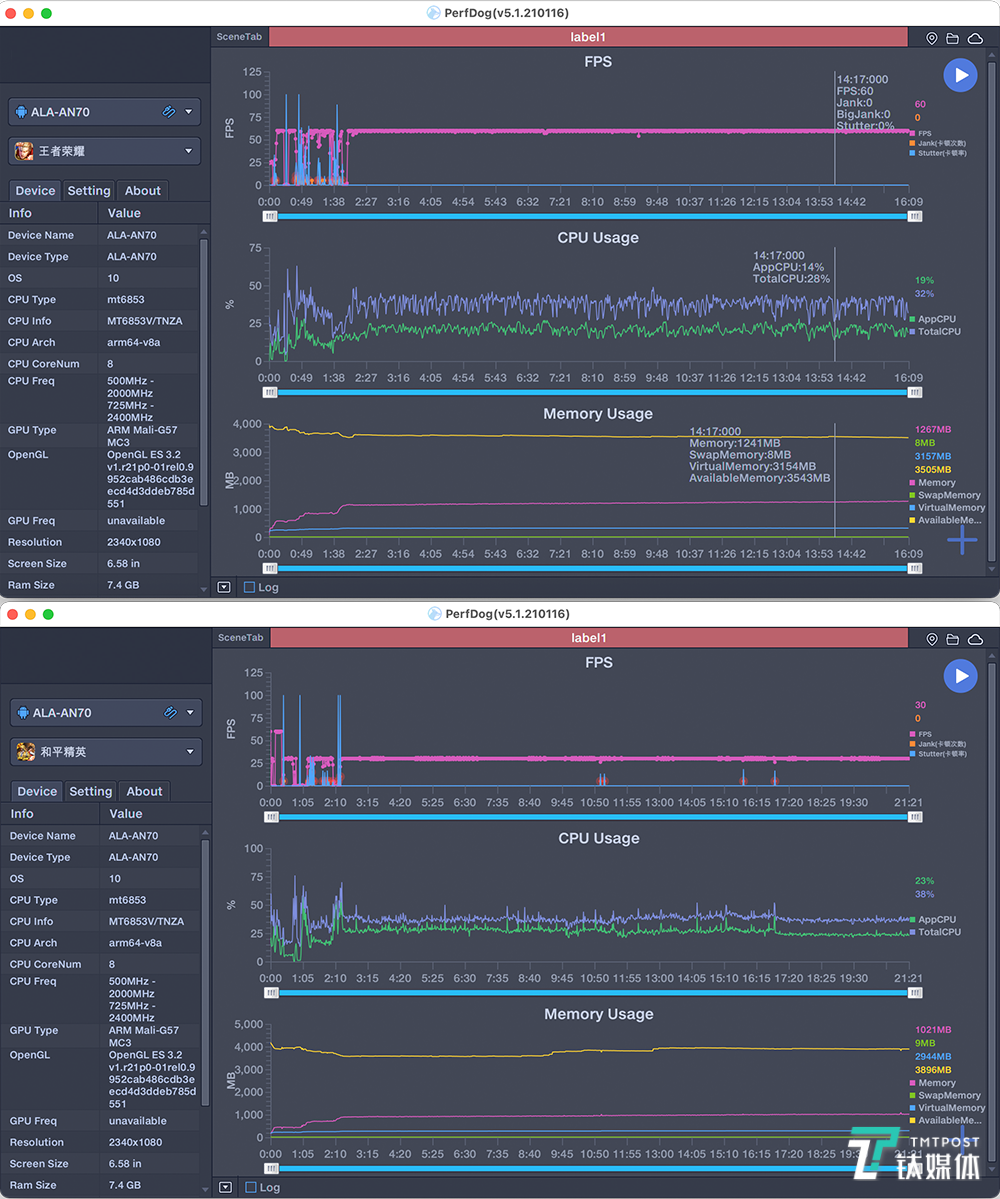Switch to About tab in 和平精英 window
This screenshot has height=1199, width=1000.
click(144, 791)
